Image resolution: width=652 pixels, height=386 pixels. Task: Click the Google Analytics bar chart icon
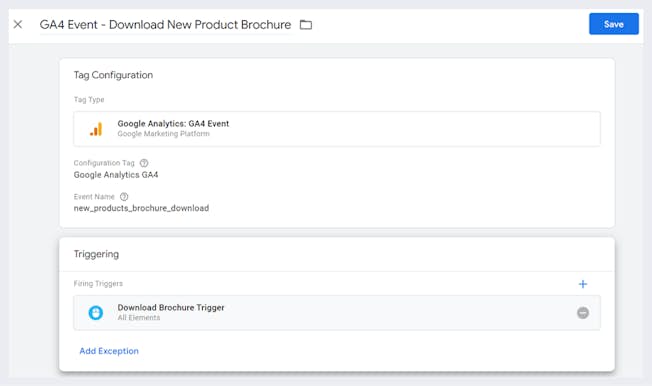96,129
